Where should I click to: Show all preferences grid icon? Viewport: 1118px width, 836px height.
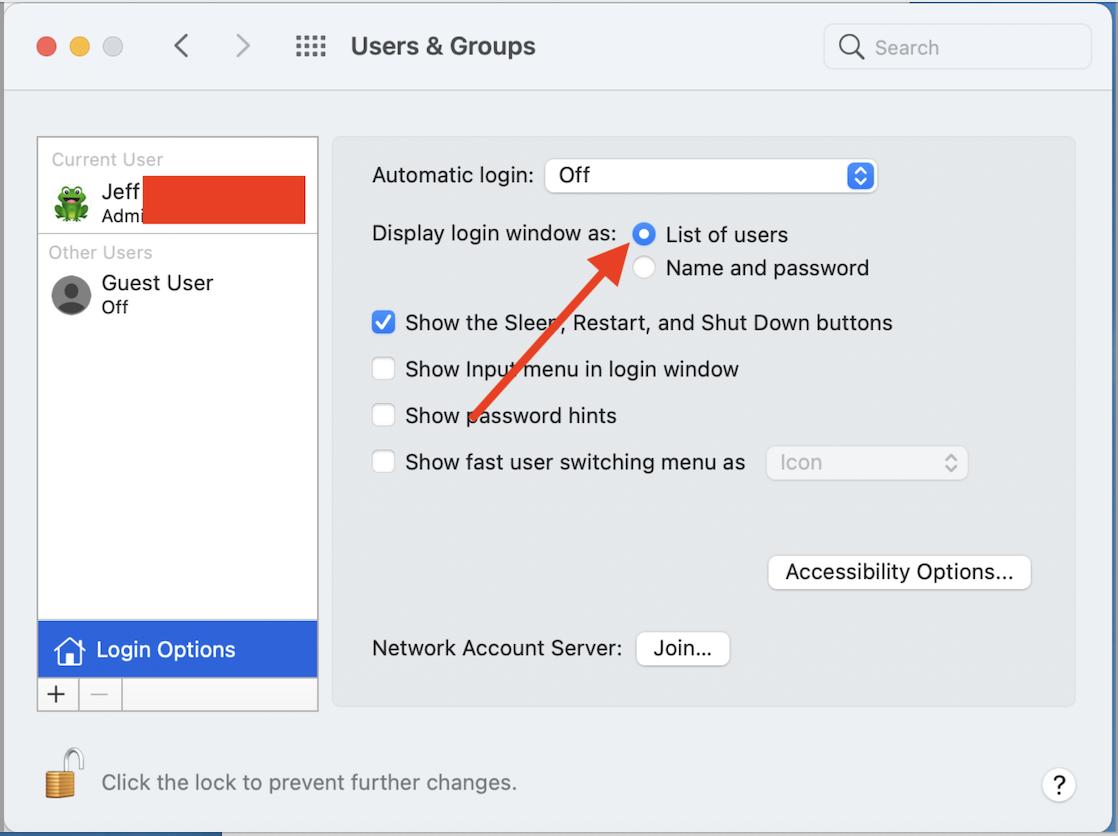tap(311, 46)
